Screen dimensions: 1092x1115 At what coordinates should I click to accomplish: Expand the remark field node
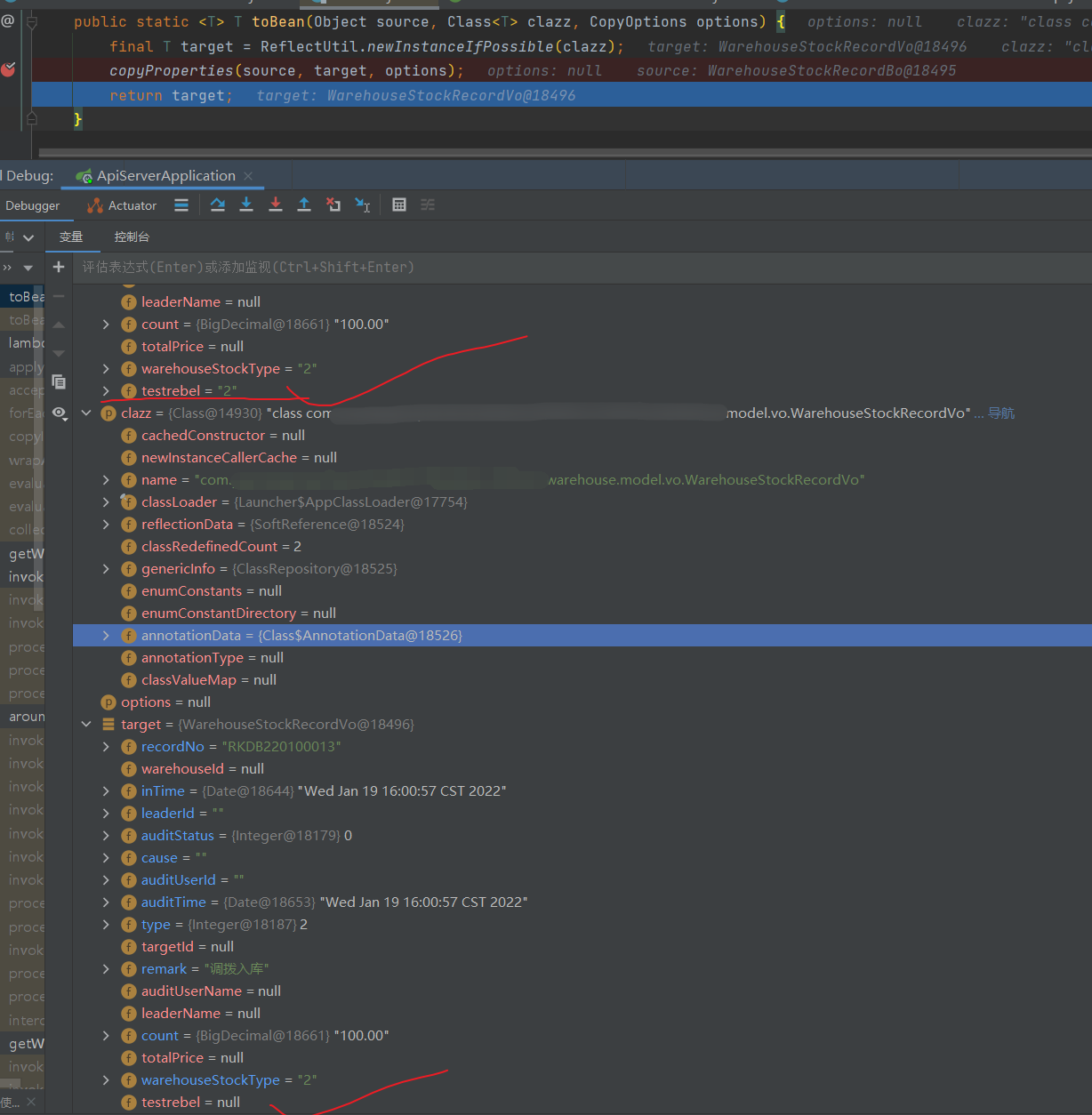106,969
